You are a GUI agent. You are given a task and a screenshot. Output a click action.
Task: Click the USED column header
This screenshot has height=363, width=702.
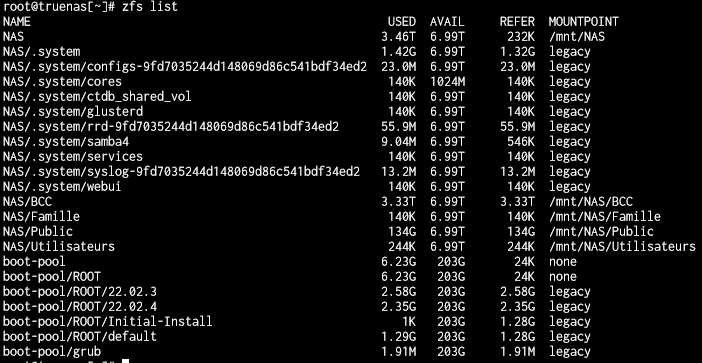pyautogui.click(x=402, y=21)
